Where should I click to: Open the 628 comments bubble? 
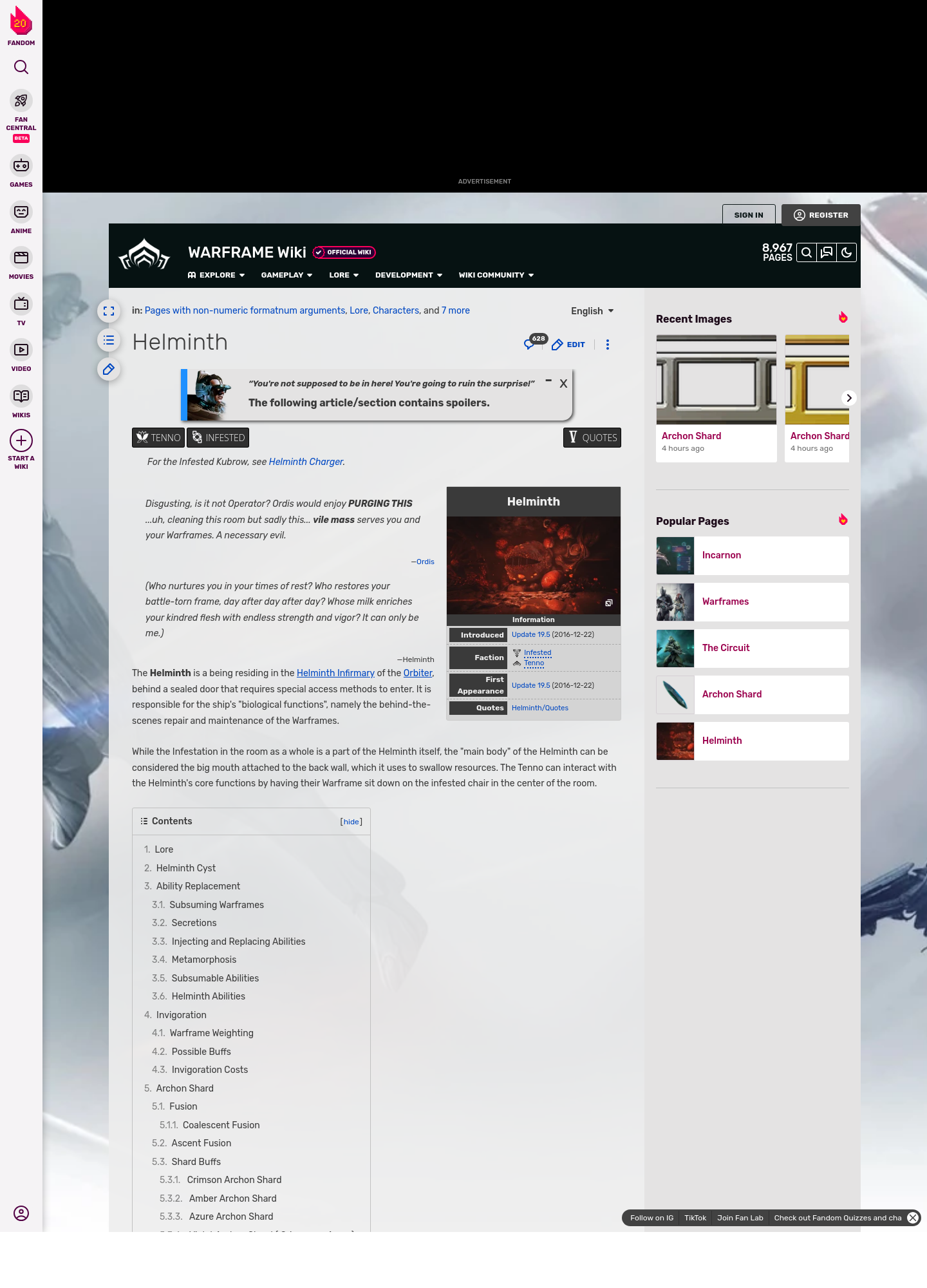click(534, 342)
